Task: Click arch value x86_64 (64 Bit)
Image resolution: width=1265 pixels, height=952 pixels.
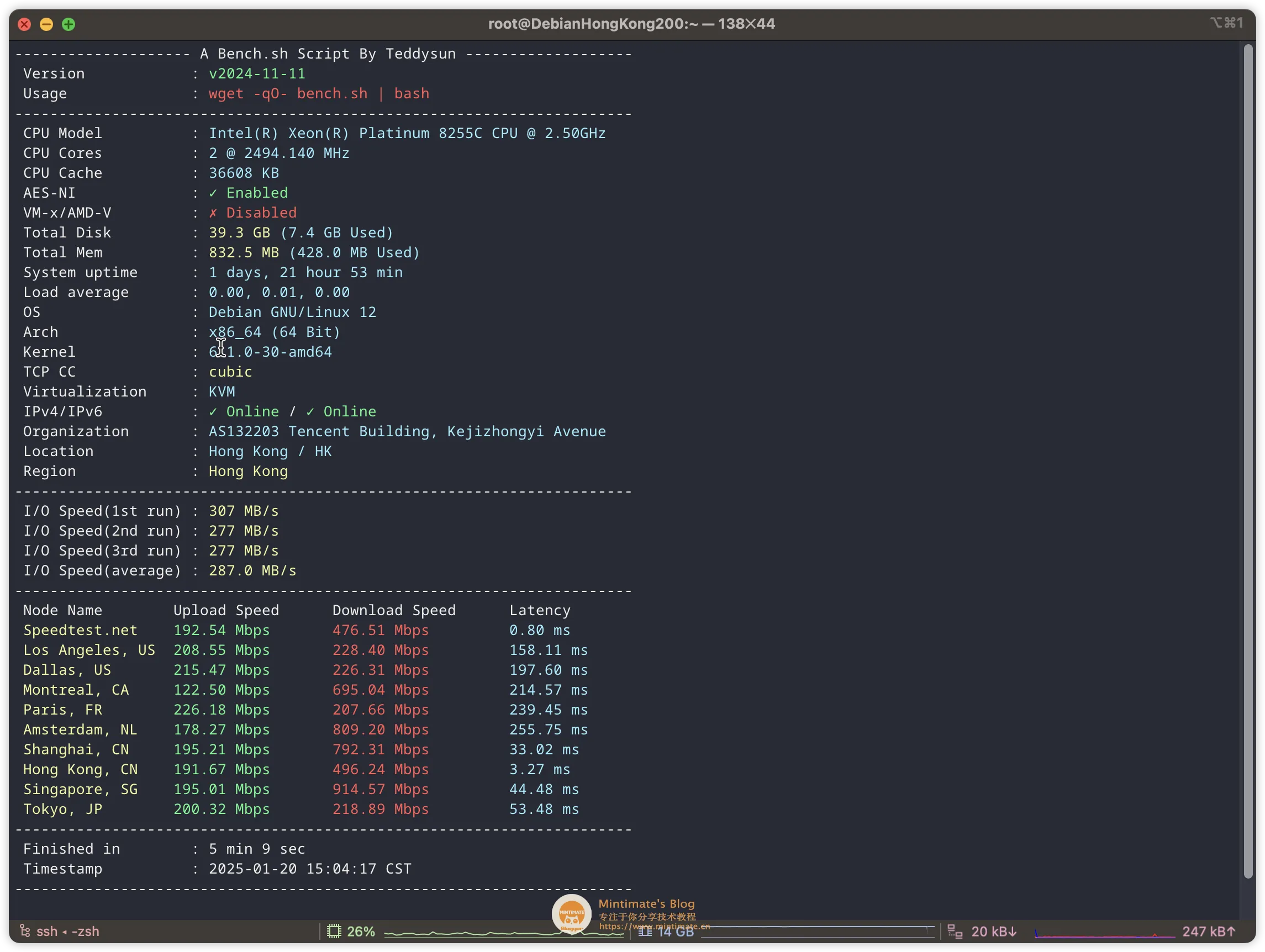Action: click(275, 332)
